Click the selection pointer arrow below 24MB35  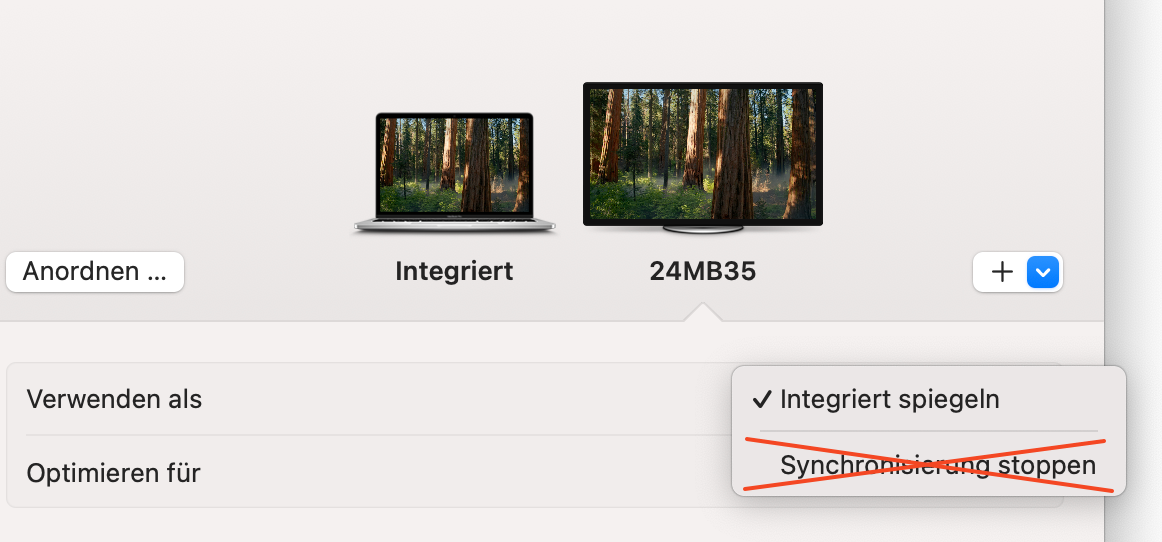[702, 313]
